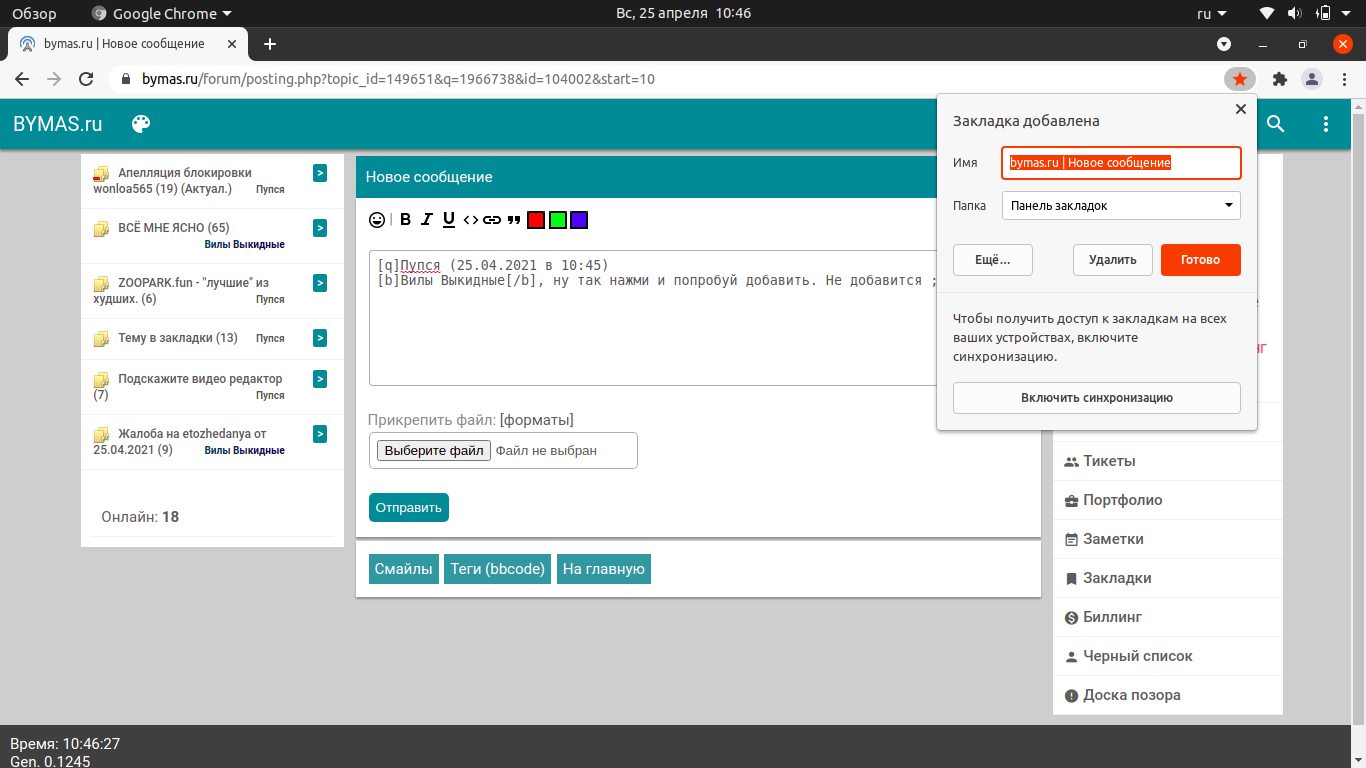Image resolution: width=1366 pixels, height=768 pixels.
Task: Open the theme palette icon in header
Action: point(141,124)
